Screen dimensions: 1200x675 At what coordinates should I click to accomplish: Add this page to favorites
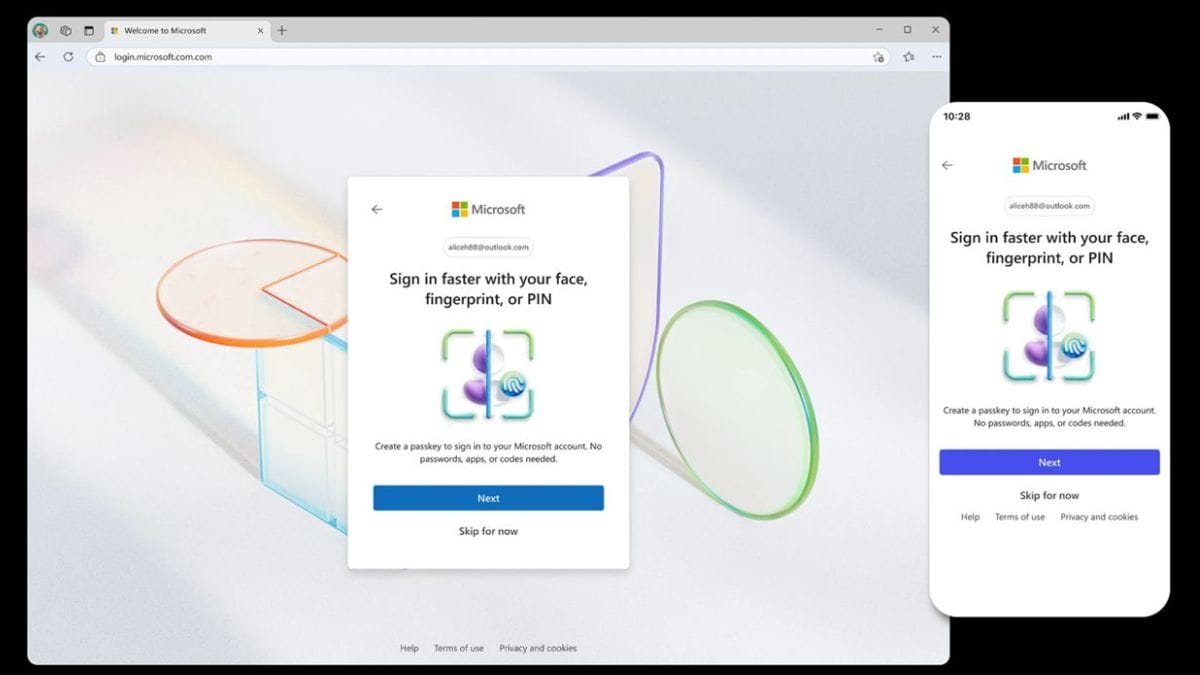(878, 57)
